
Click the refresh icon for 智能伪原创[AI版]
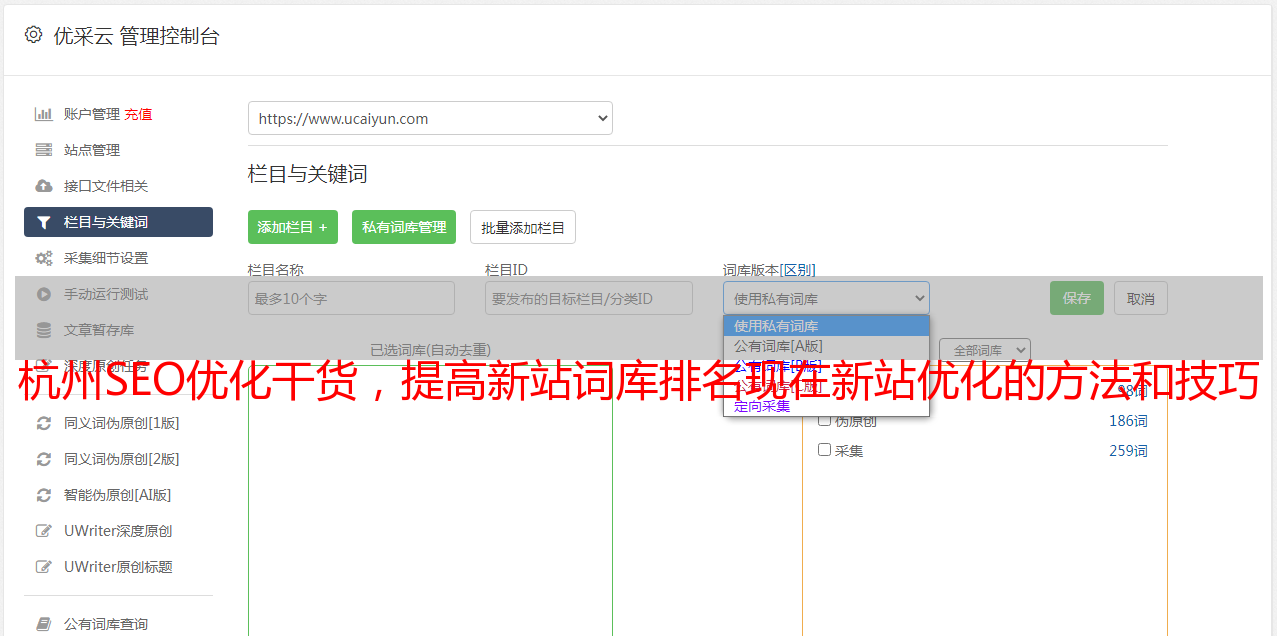click(44, 495)
